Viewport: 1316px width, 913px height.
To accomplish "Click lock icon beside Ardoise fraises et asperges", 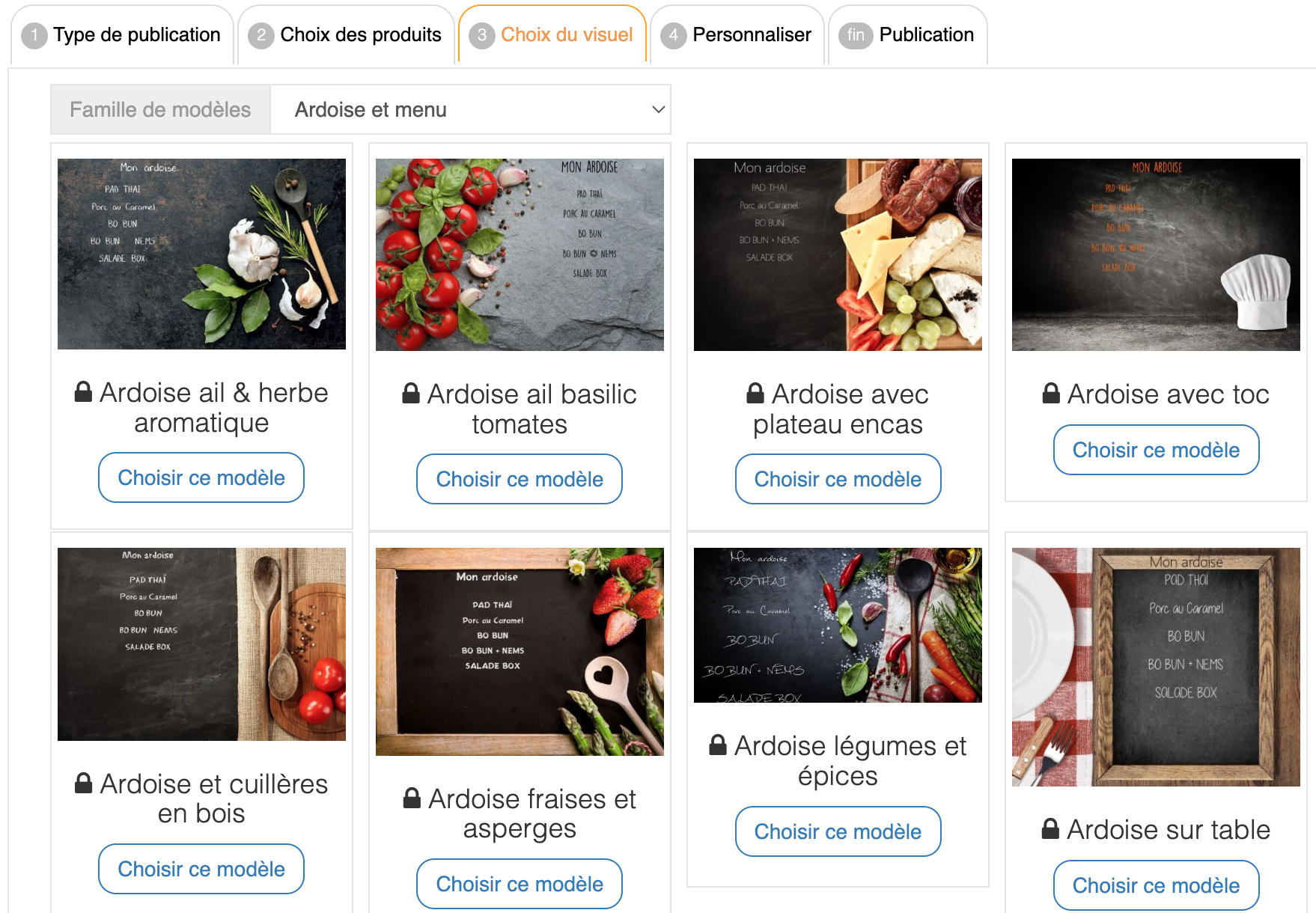I will (x=412, y=799).
